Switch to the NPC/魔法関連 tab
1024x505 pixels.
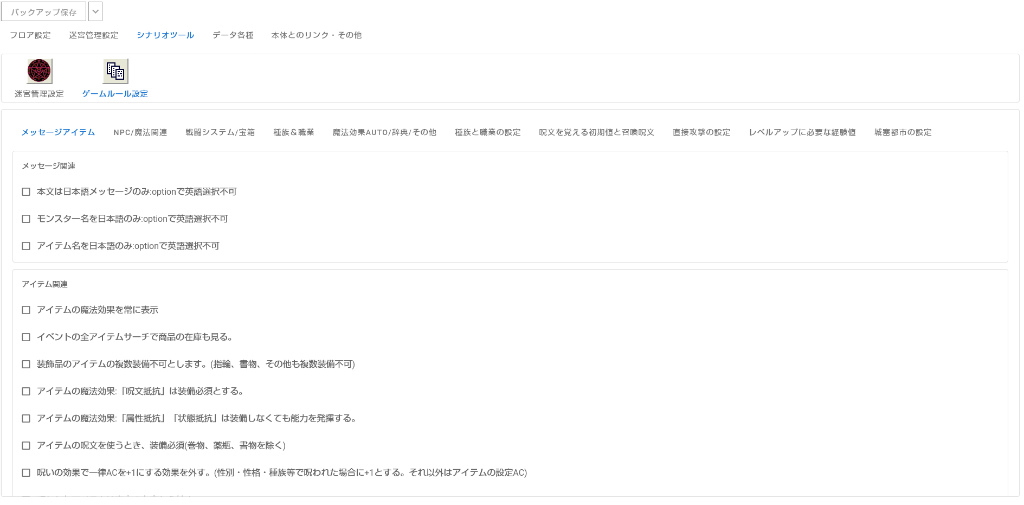click(x=140, y=132)
